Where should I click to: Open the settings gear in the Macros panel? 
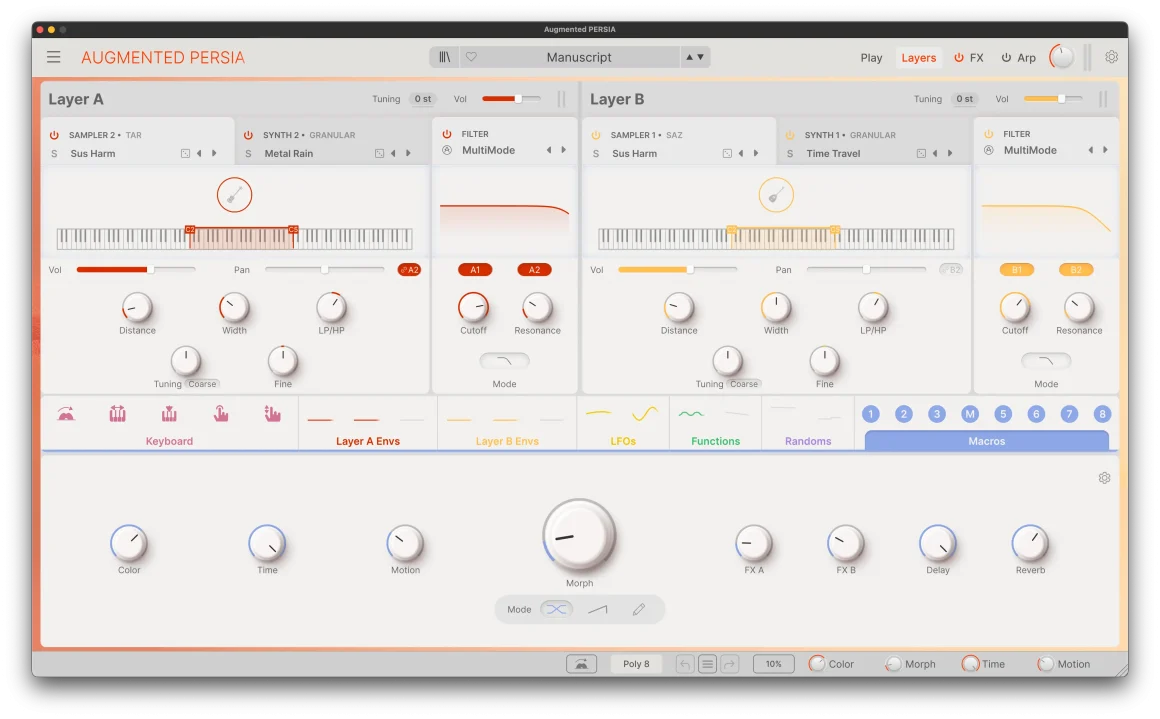tap(1104, 478)
